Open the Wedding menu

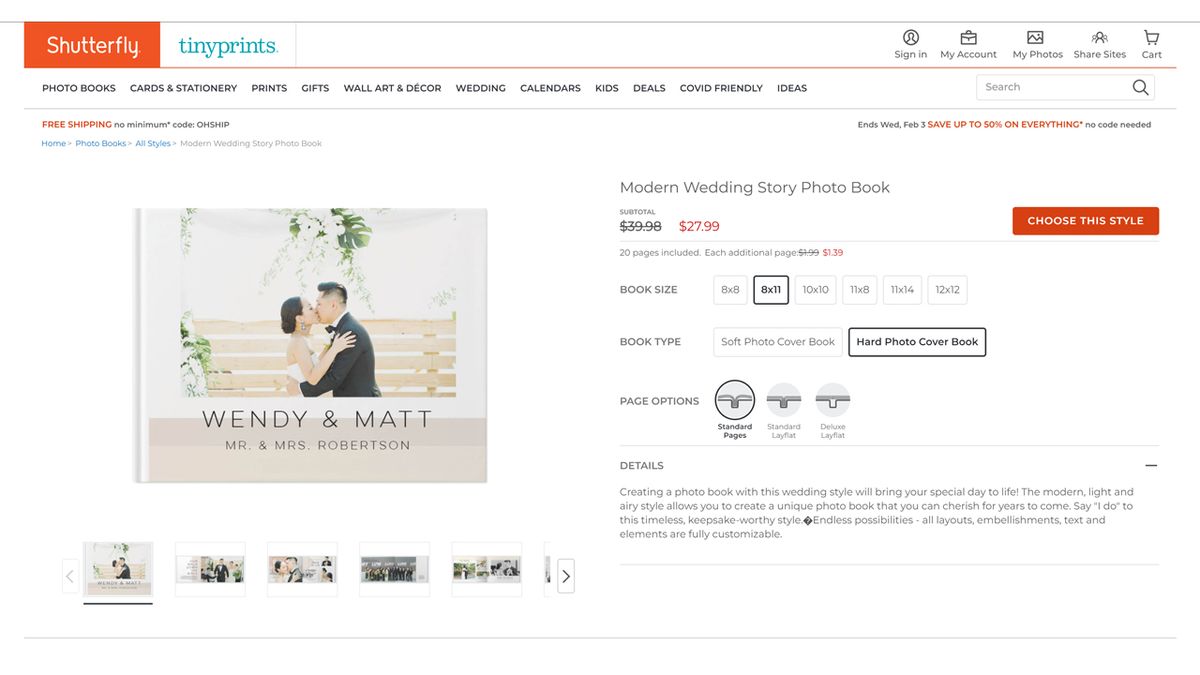tap(481, 88)
